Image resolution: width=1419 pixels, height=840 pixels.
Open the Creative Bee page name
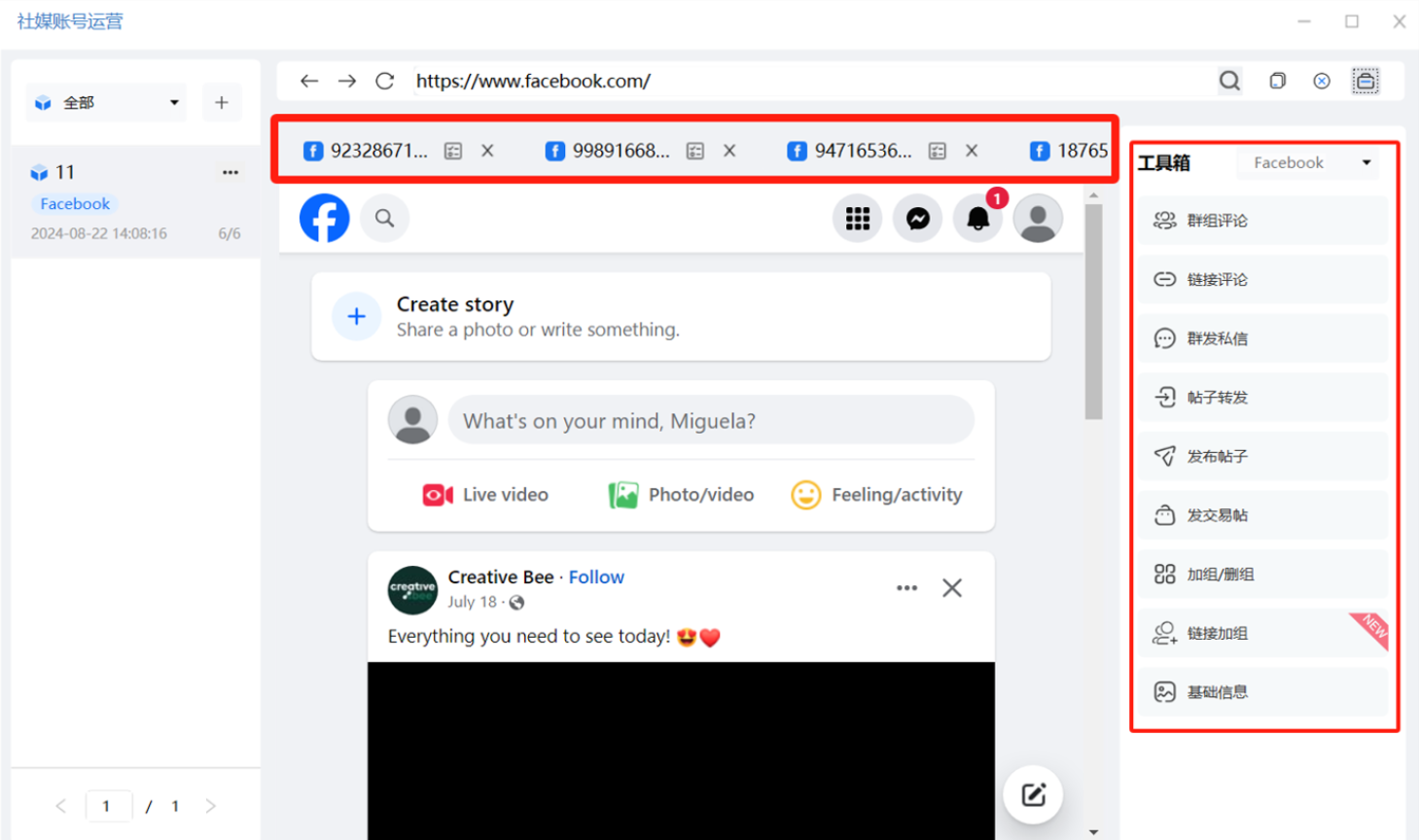[501, 577]
